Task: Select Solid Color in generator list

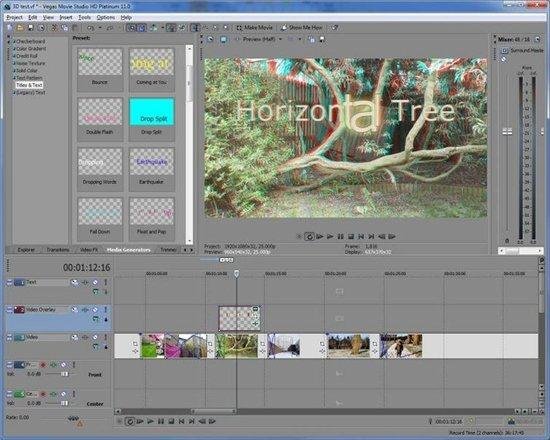Action: click(27, 71)
